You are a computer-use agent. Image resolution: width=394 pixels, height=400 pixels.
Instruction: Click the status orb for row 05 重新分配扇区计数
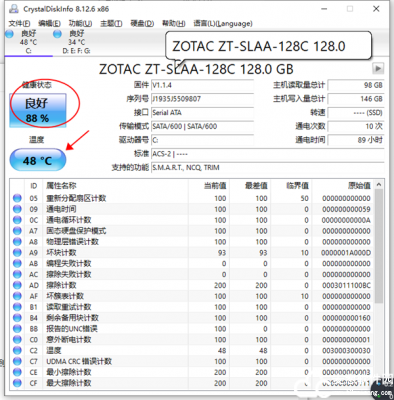point(17,198)
